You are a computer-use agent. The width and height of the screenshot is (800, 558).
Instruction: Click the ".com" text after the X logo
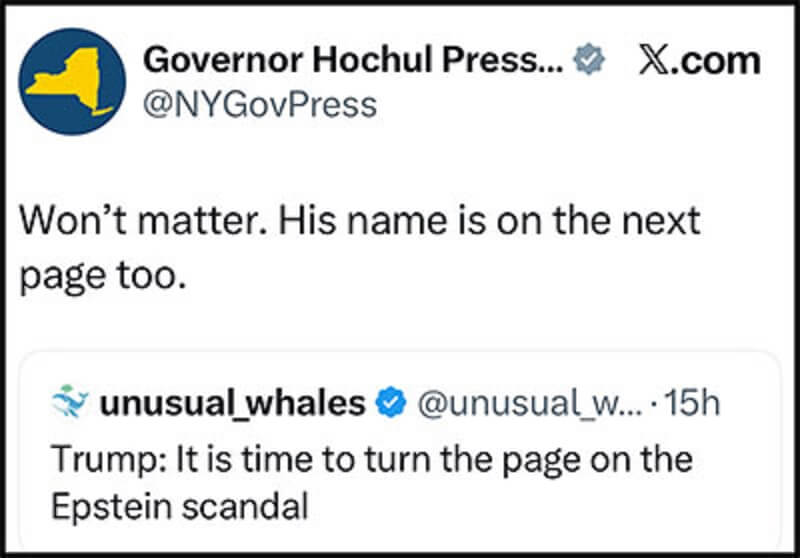716,62
